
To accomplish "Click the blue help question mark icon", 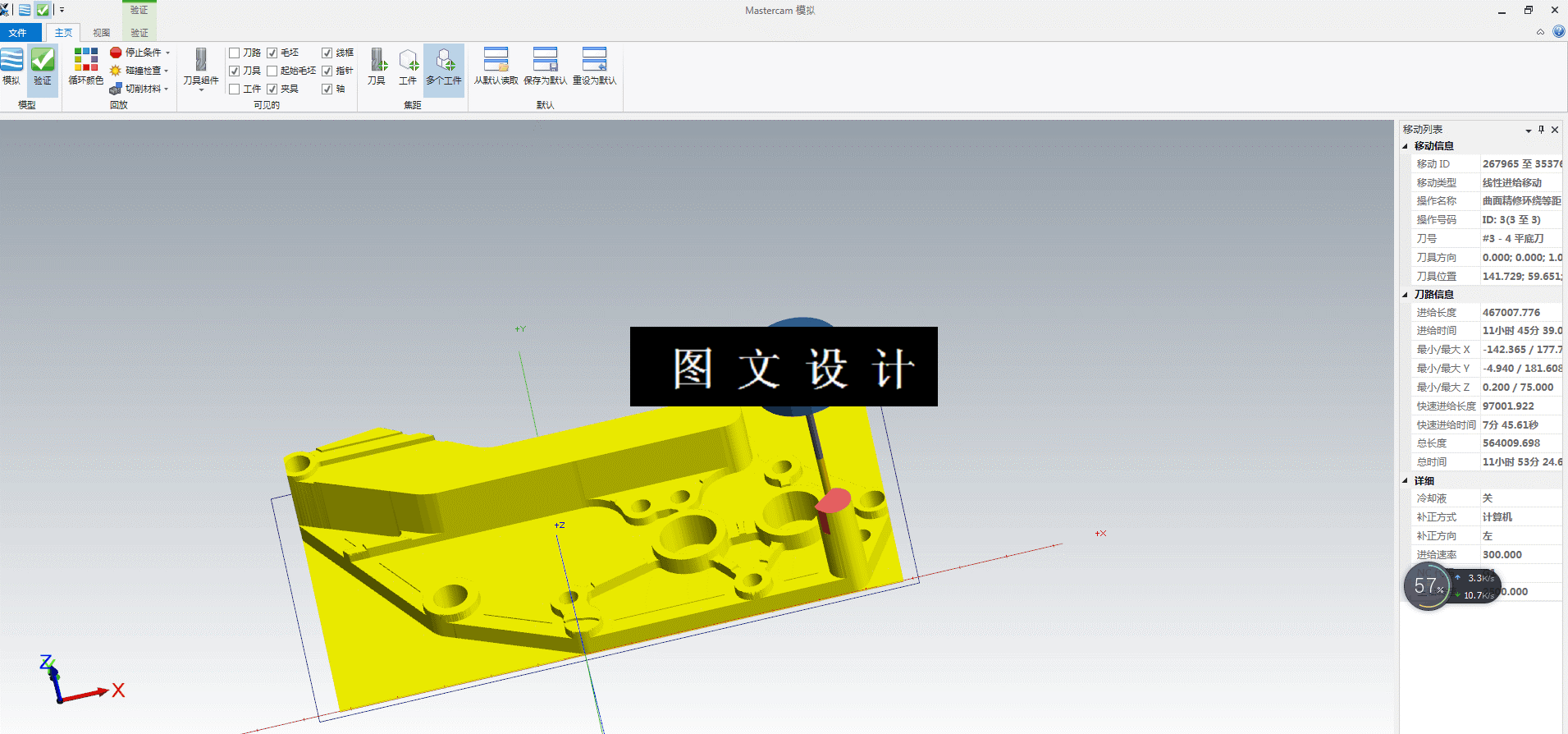I will click(1559, 32).
